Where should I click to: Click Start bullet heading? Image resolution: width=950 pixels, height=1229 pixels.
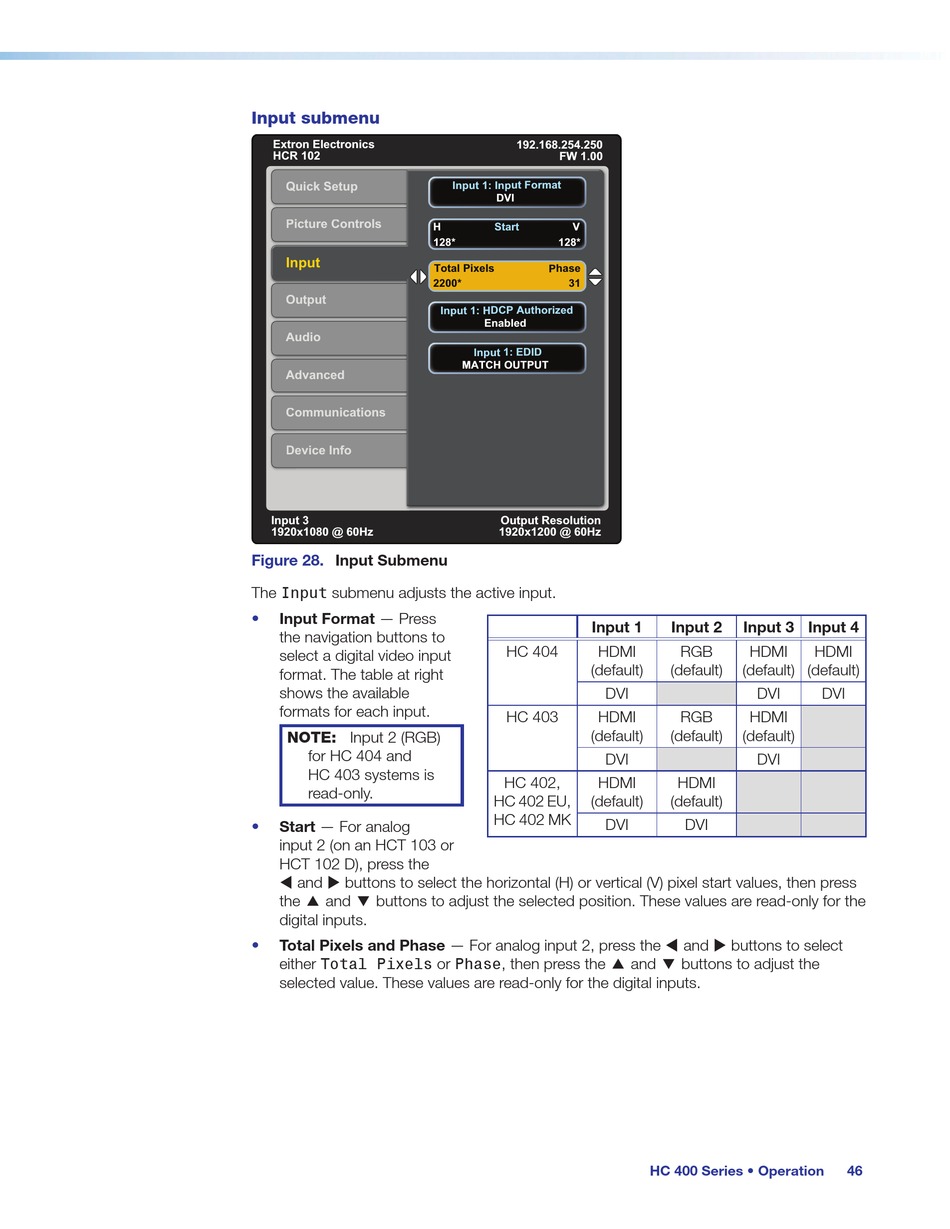(297, 827)
